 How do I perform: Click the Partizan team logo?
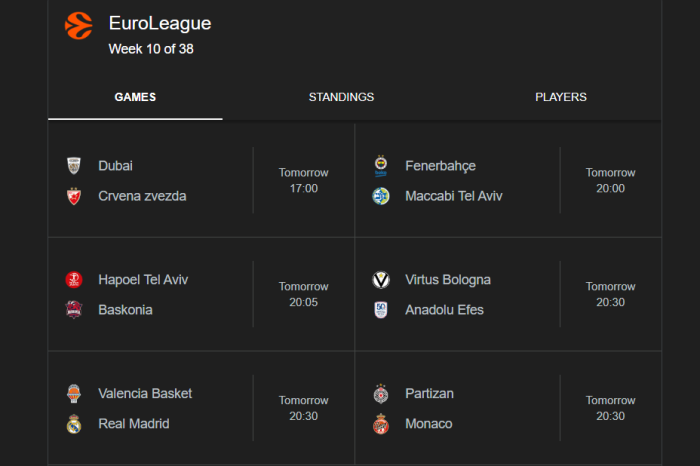point(380,394)
